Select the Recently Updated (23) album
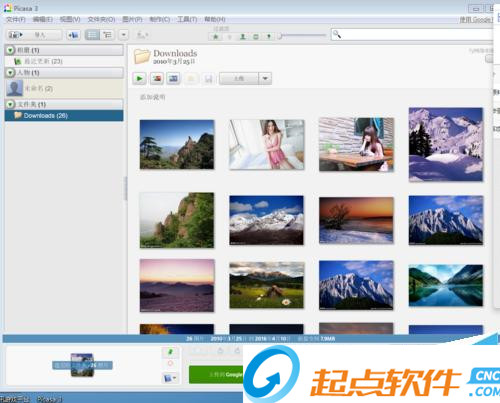Screen dimensions: 500x403 click(x=64, y=61)
